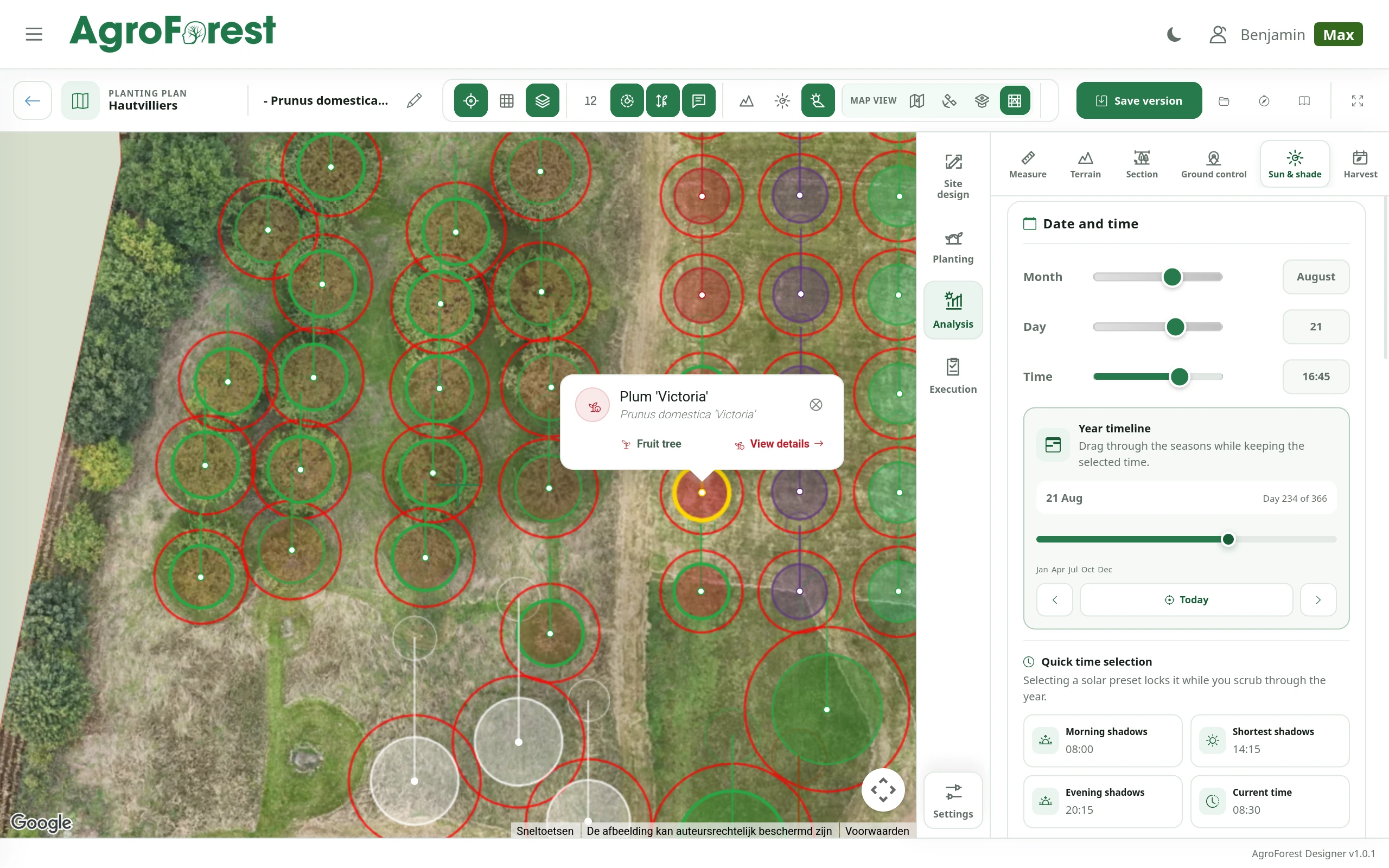Click View details link in popup
Screen dimensions: 1389x868
pyautogui.click(x=780, y=444)
